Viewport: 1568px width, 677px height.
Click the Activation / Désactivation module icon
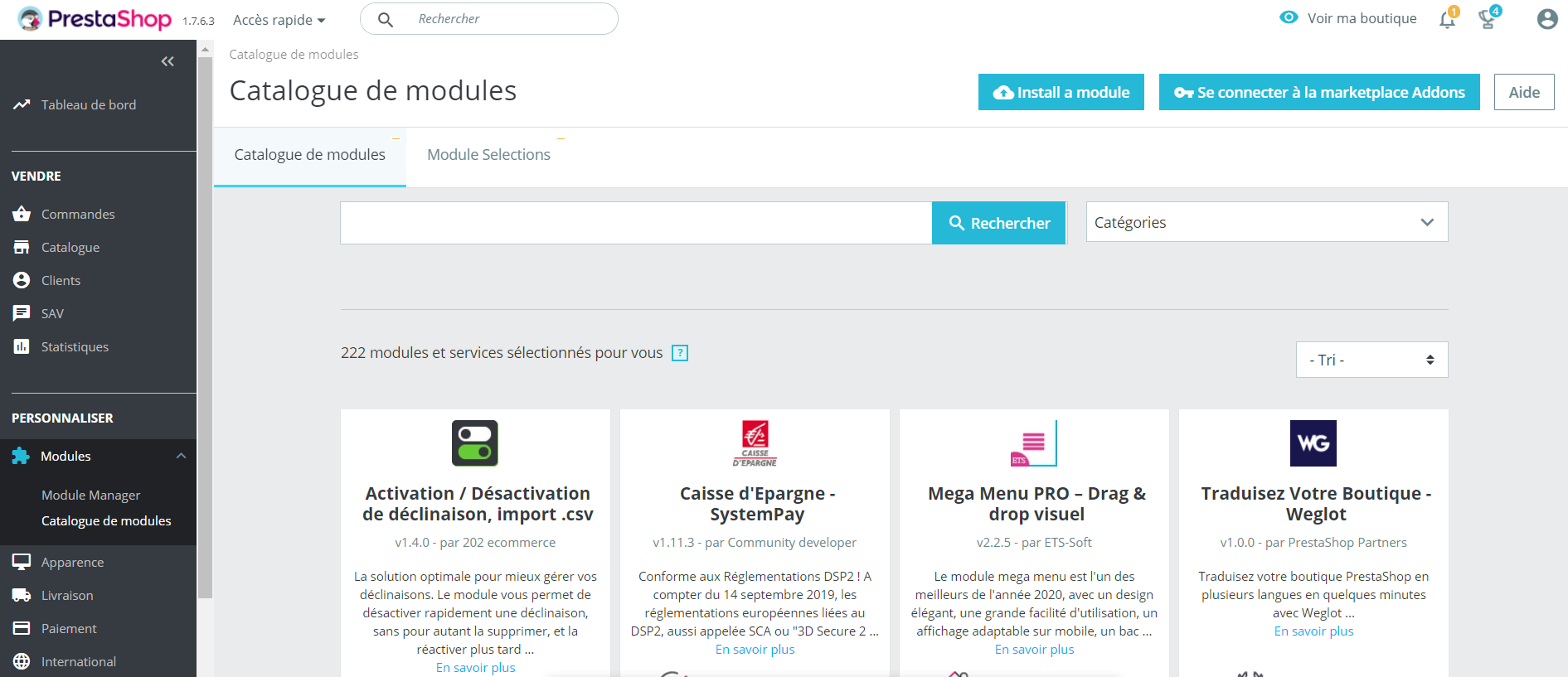coord(475,443)
